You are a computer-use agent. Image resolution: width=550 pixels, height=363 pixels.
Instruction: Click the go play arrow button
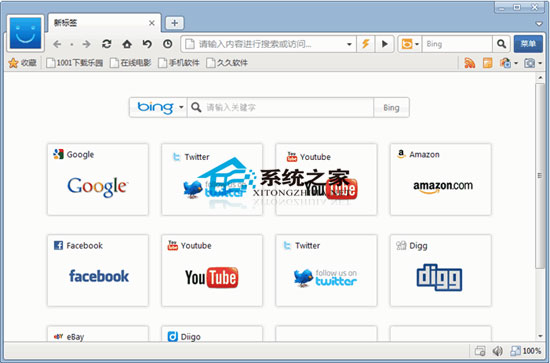click(384, 44)
